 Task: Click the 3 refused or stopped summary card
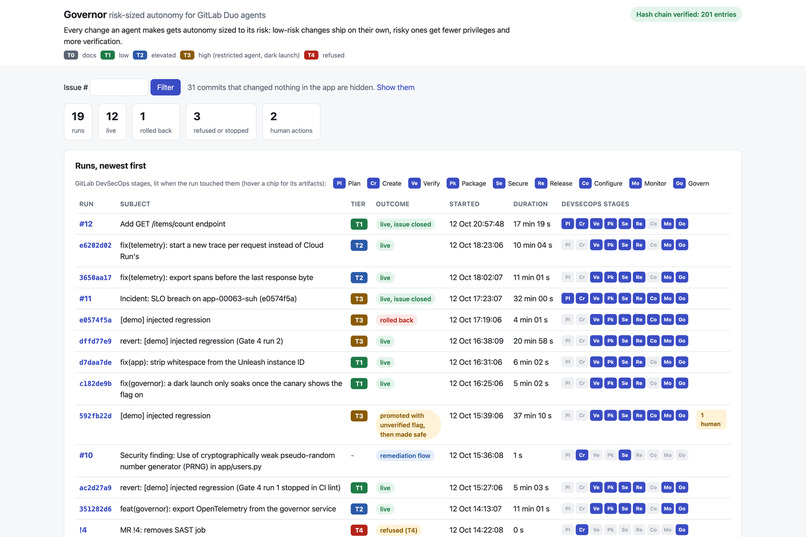[x=221, y=122]
